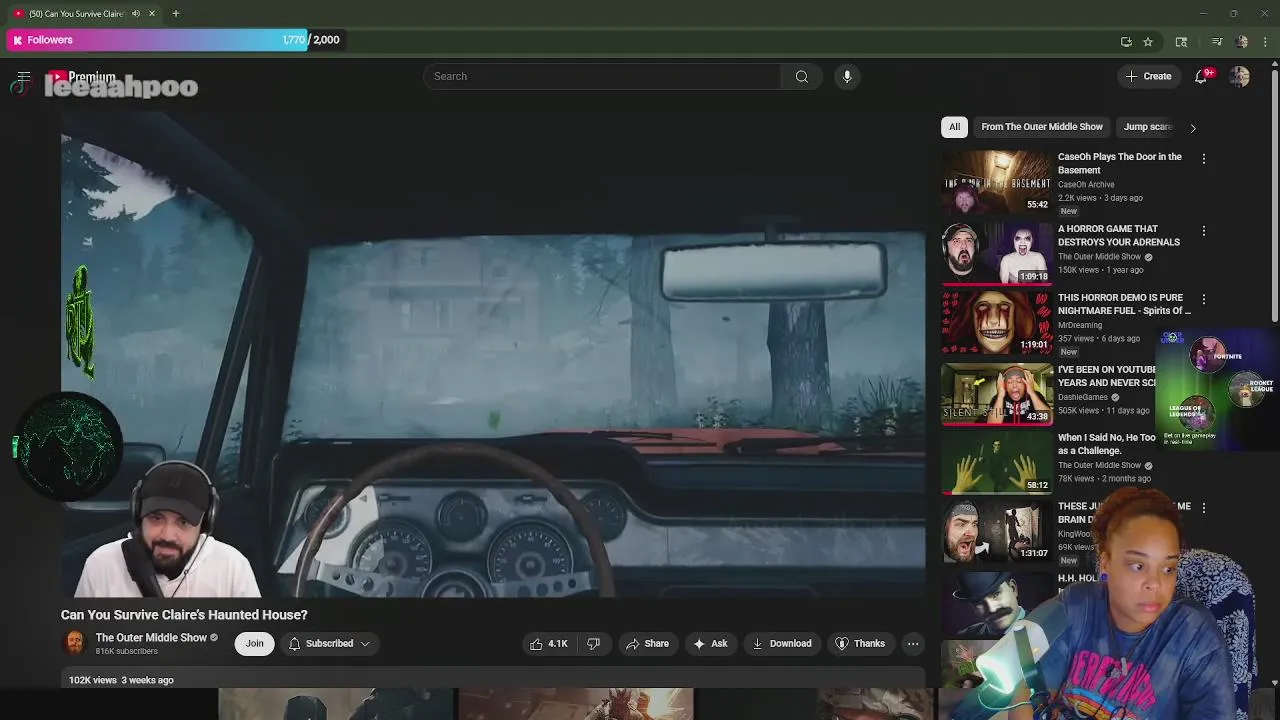Dislike the video with thumbs down

click(x=593, y=644)
